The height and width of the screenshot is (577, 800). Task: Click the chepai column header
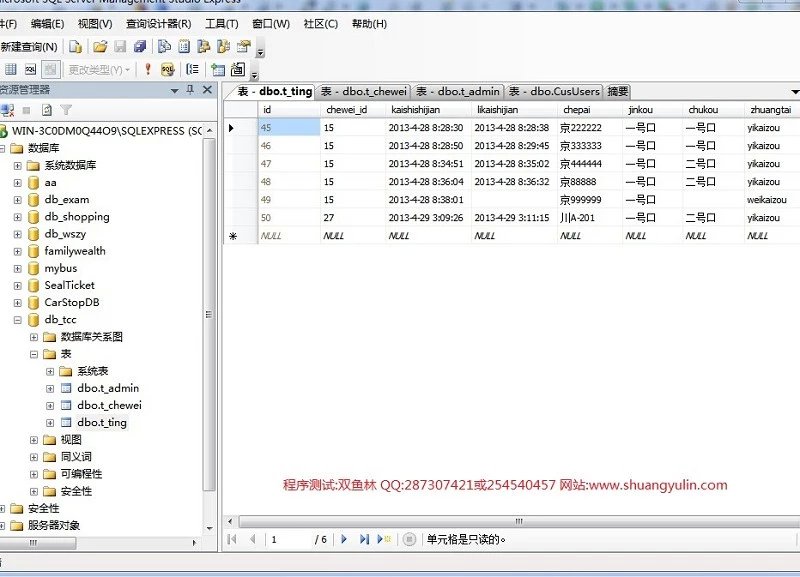pyautogui.click(x=590, y=110)
